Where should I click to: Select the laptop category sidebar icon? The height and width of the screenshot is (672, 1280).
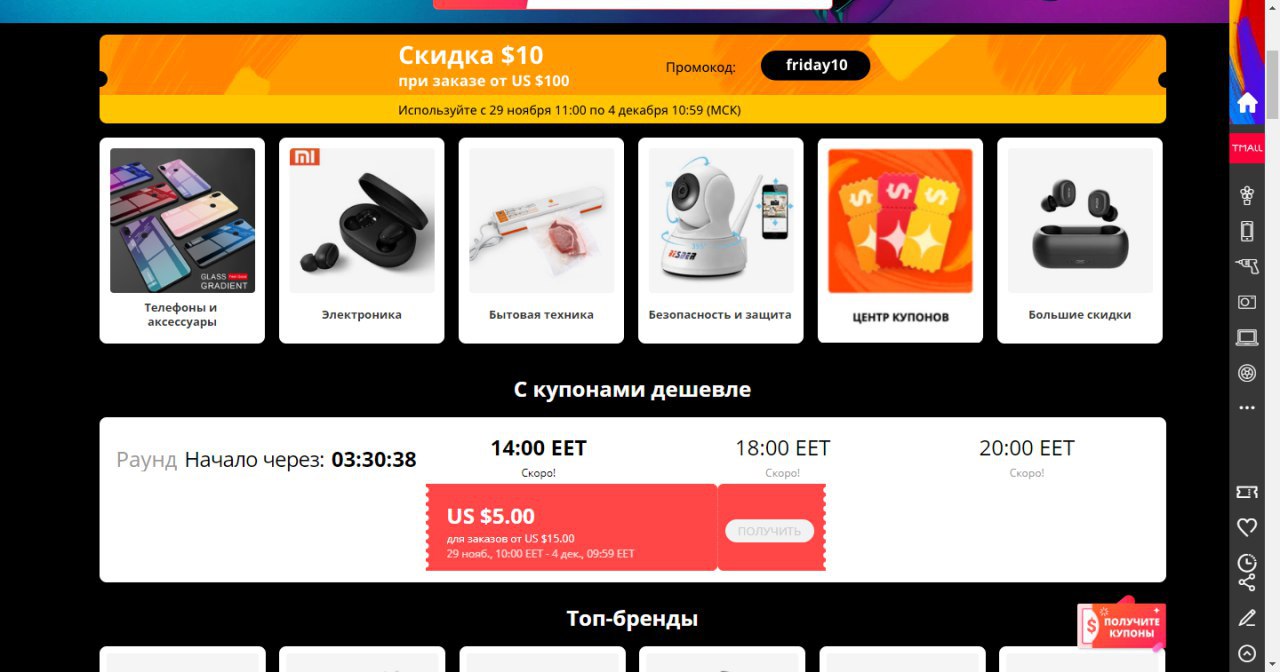(1247, 338)
